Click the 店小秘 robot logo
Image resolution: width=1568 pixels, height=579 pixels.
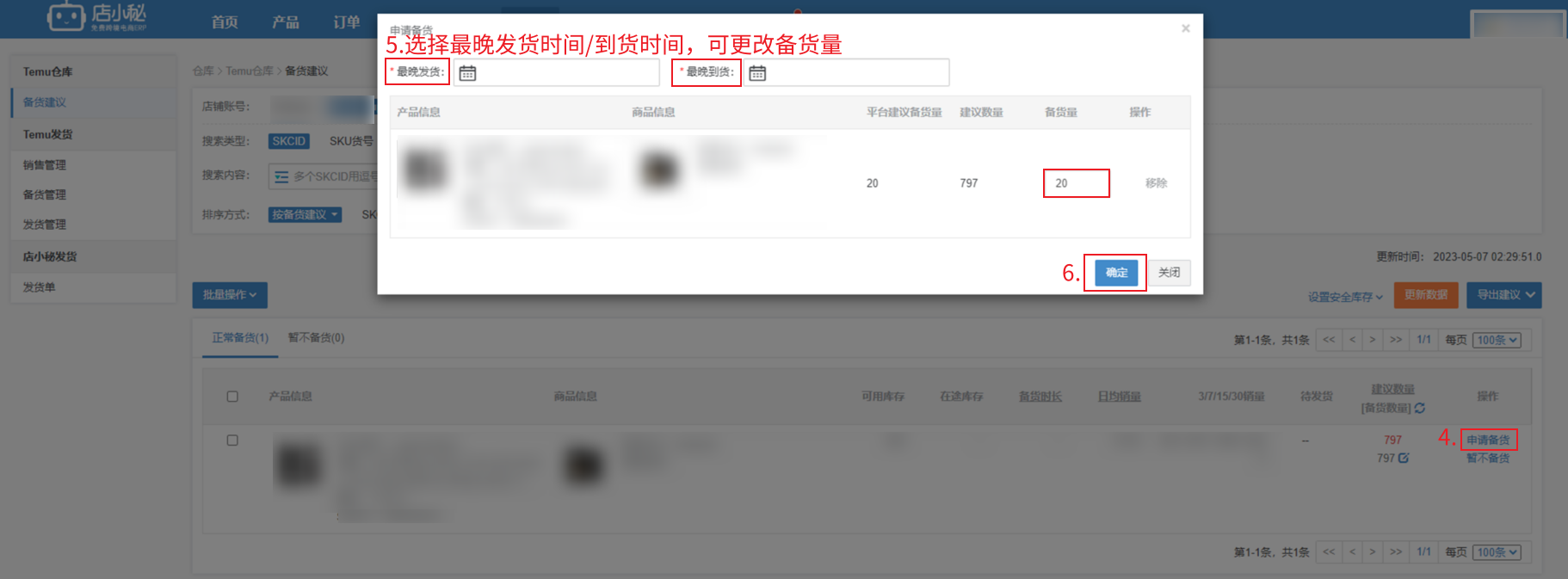(x=65, y=16)
